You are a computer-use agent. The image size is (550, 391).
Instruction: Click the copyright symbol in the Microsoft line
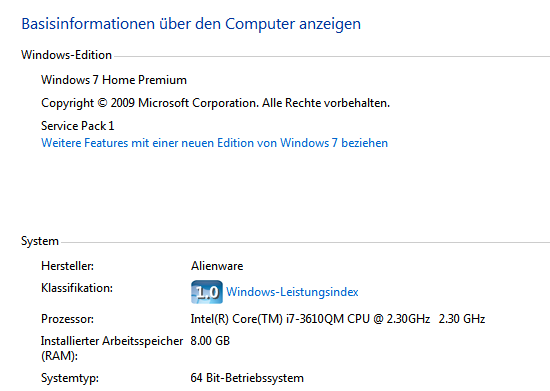pyautogui.click(x=102, y=103)
